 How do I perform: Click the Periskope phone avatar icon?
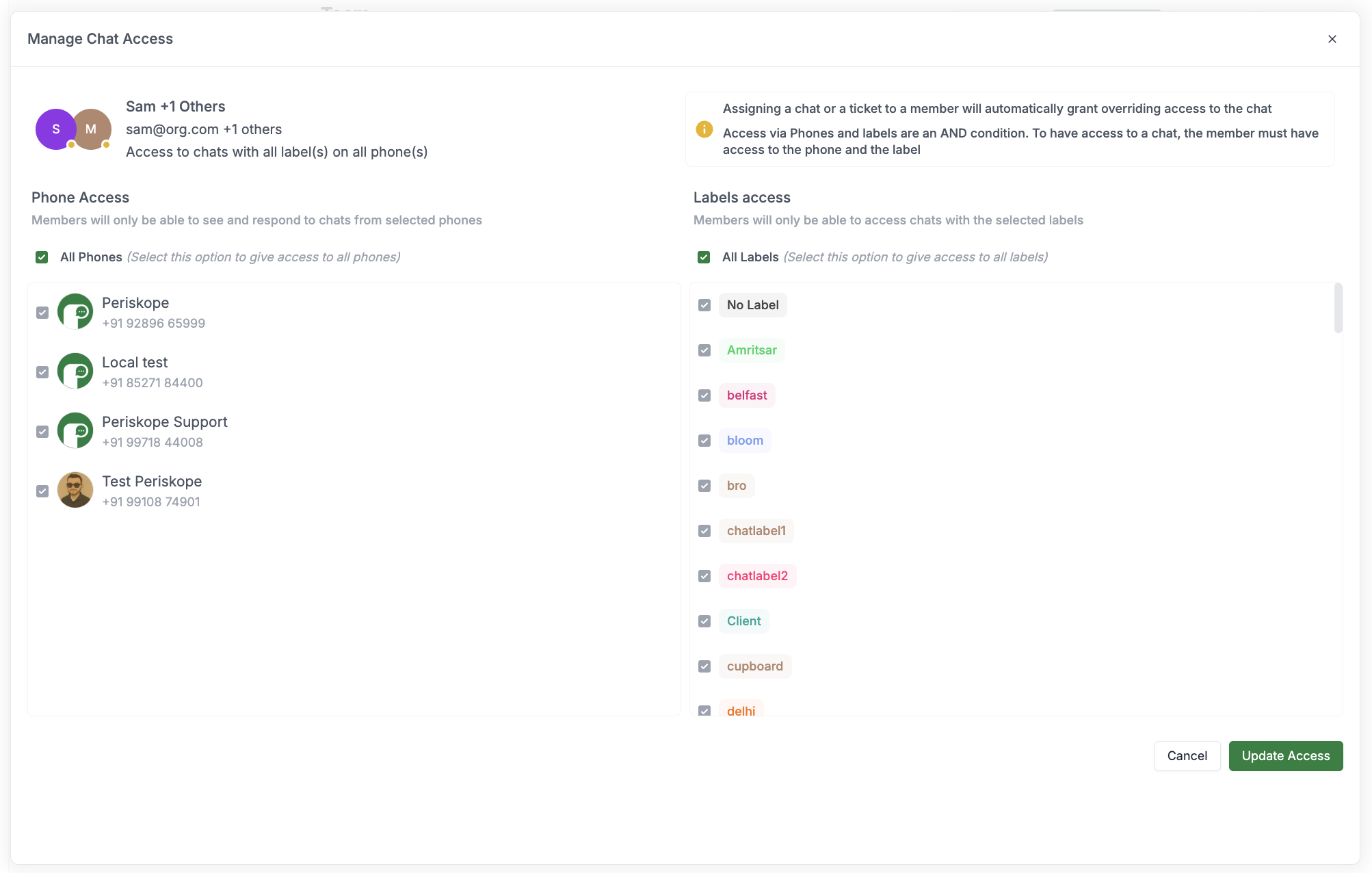(x=75, y=311)
